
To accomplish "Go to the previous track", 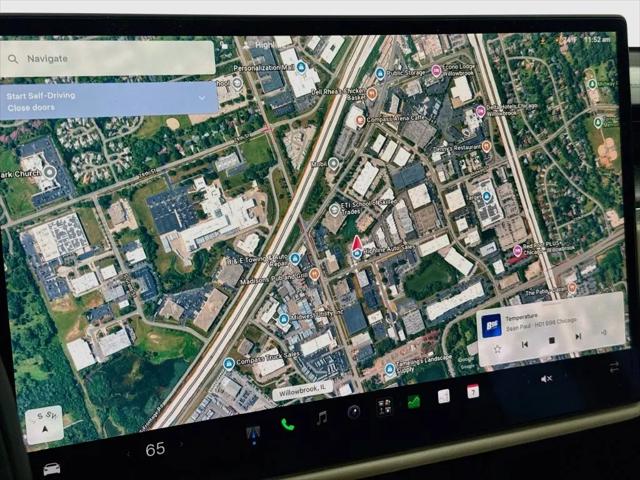I will tap(525, 344).
